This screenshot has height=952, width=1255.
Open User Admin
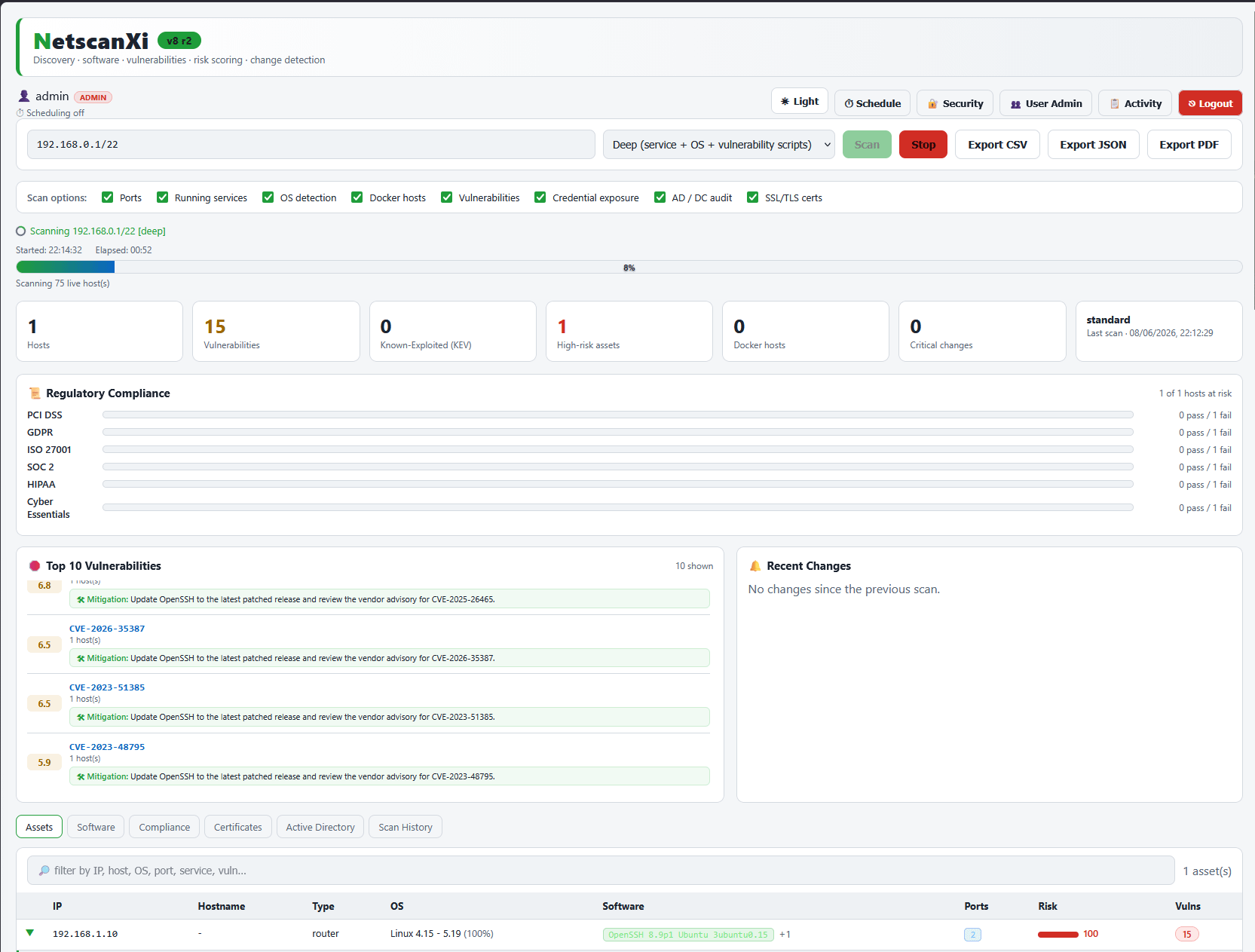click(1046, 103)
